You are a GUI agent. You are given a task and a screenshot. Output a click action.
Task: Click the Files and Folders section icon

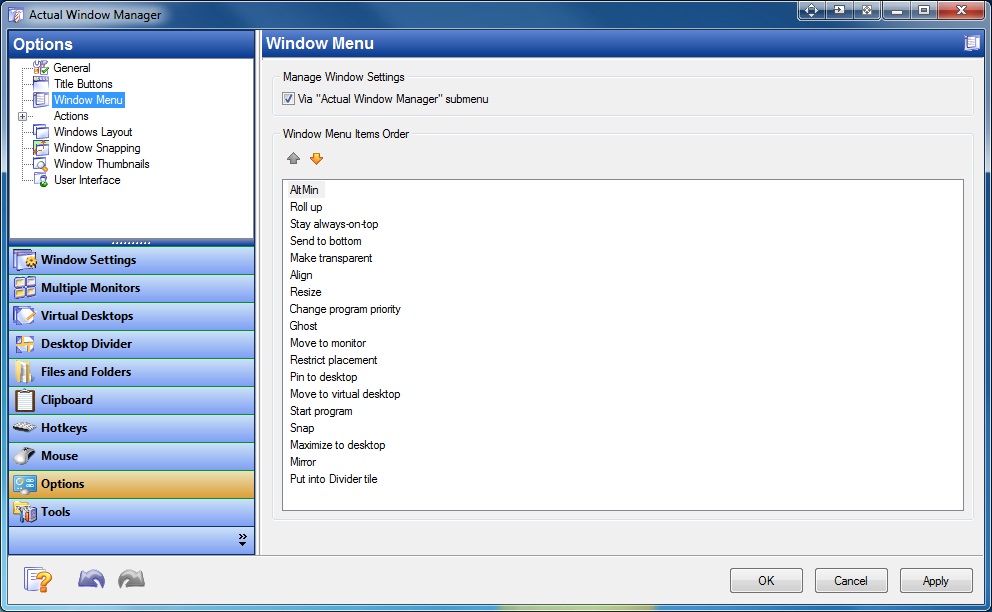25,372
